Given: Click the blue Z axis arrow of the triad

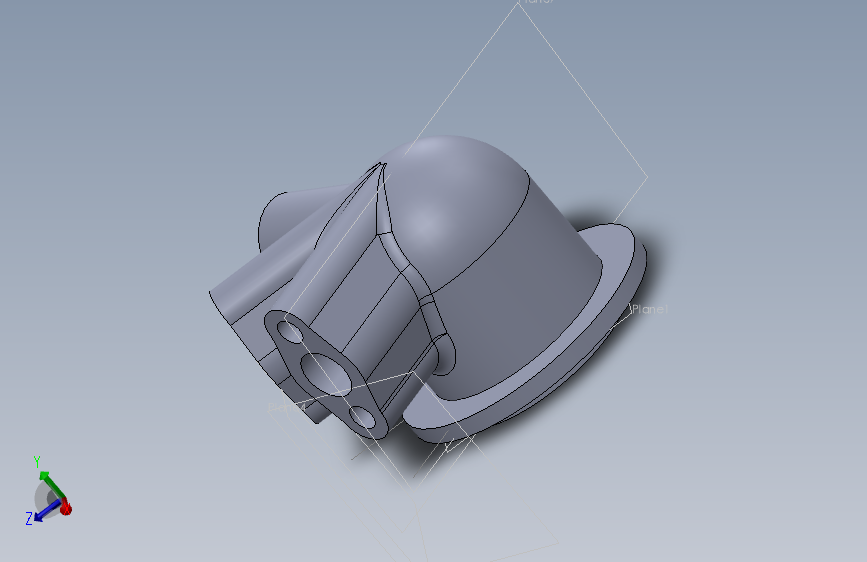Looking at the screenshot, I should pyautogui.click(x=46, y=511).
